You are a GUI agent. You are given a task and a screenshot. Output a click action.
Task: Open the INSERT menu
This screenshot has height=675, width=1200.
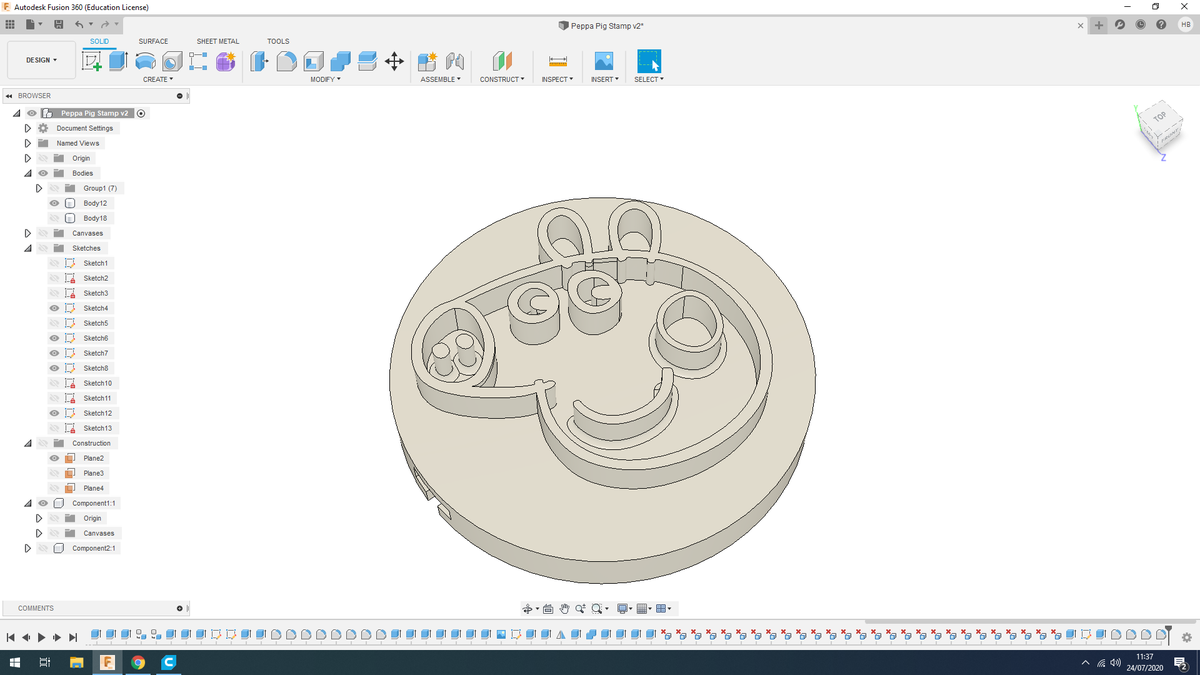tap(605, 79)
